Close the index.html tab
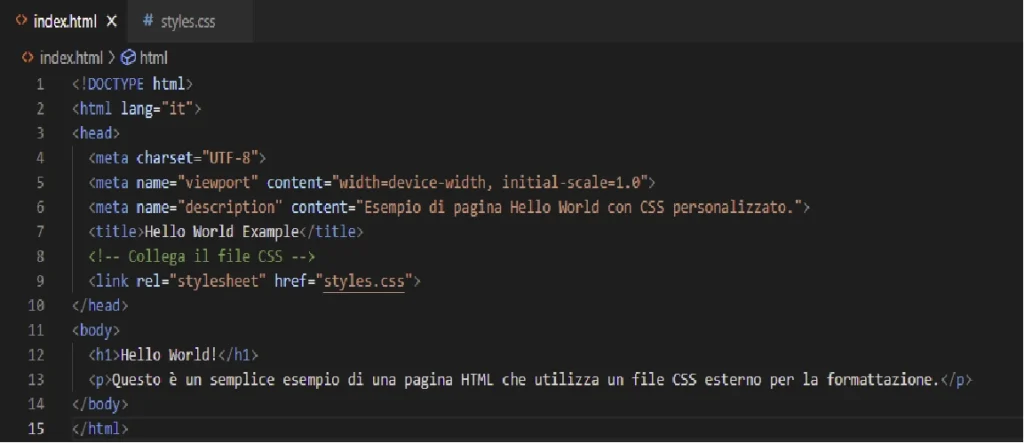This screenshot has height=443, width=1024. (x=111, y=22)
